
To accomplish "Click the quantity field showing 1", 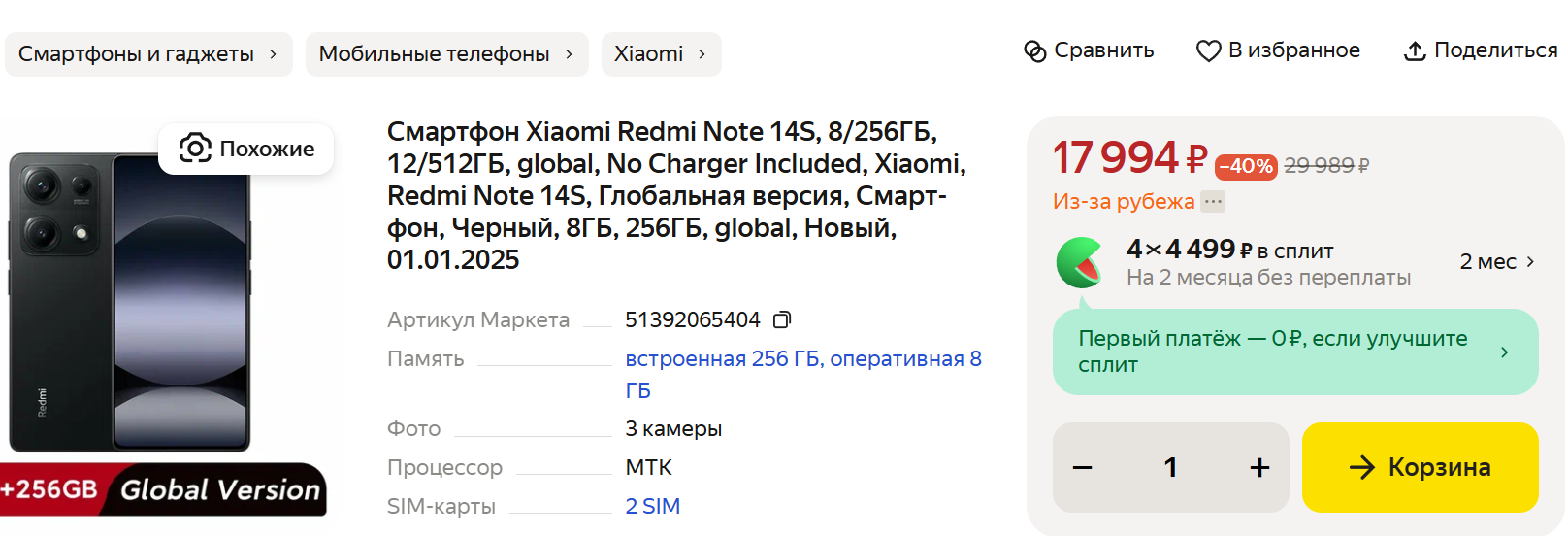I will pos(1170,468).
